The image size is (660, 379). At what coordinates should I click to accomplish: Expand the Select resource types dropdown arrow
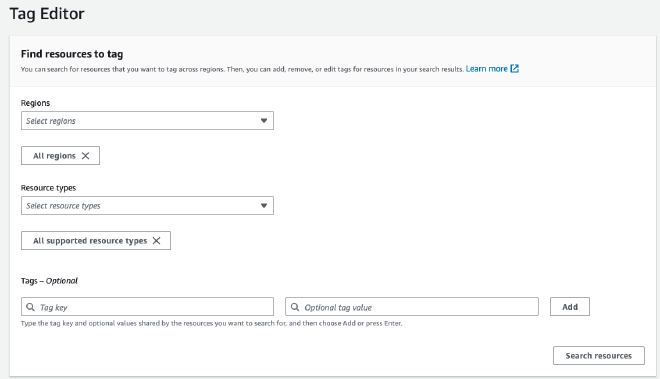[264, 206]
